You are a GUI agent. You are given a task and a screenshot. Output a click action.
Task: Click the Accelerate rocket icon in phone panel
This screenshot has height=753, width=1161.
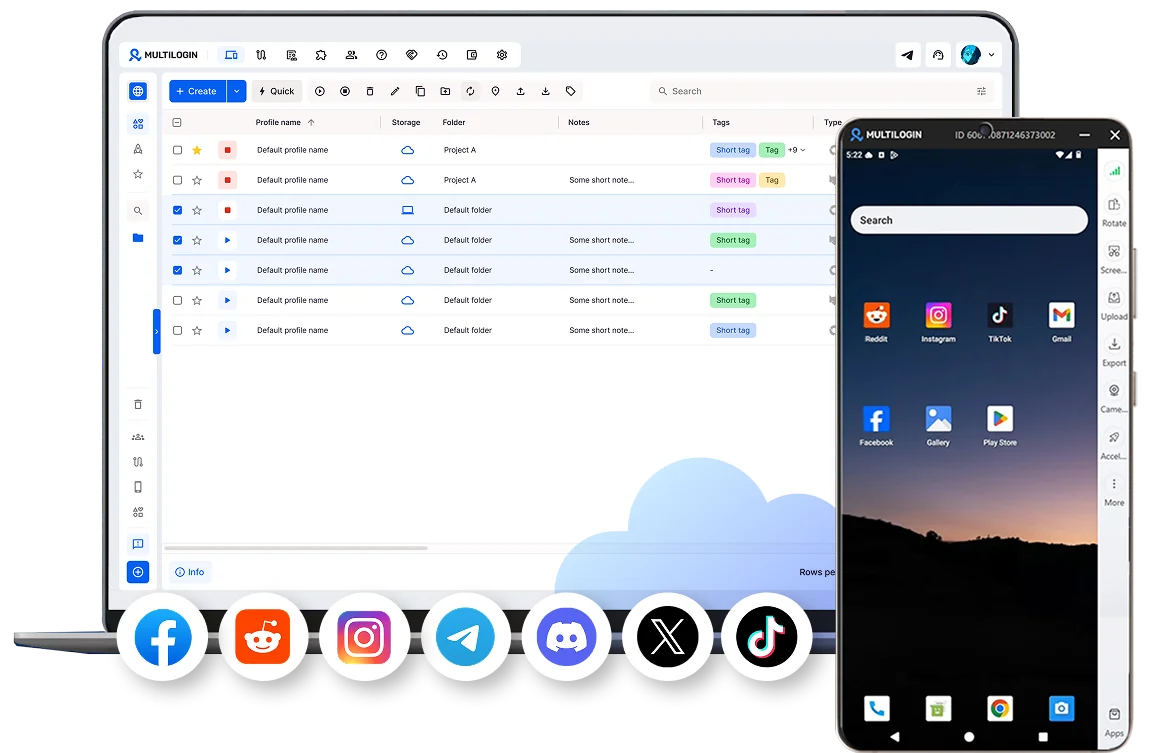click(1114, 438)
